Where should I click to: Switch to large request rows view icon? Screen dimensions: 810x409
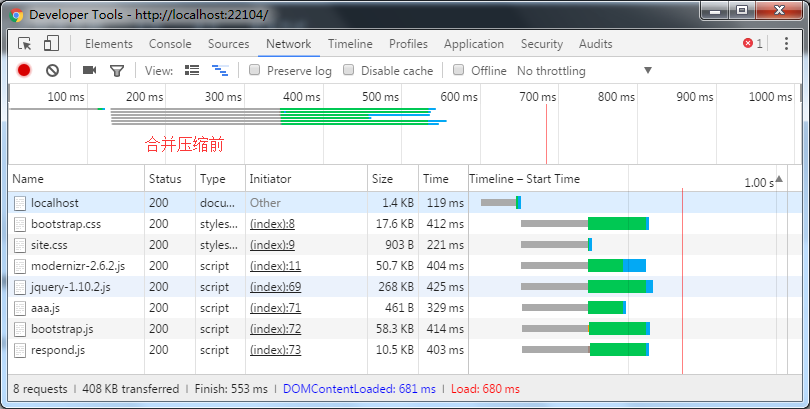click(x=192, y=70)
